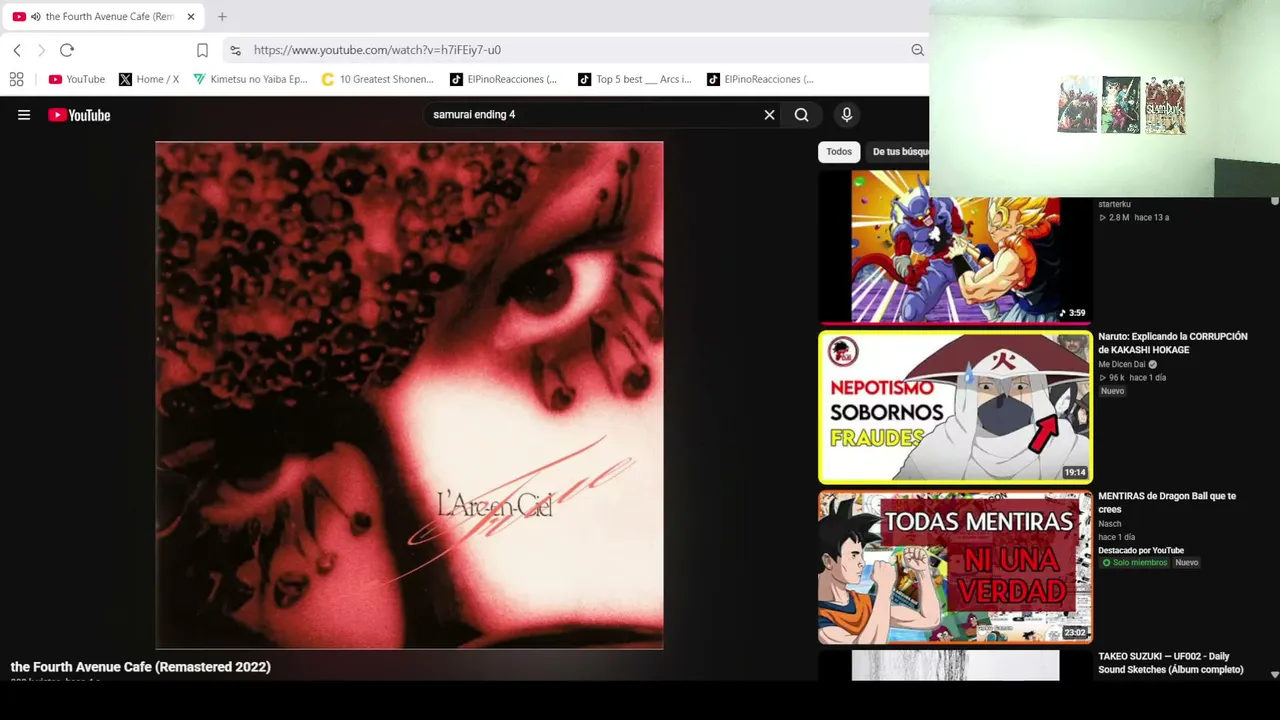Click the Solo miembros badge

[1134, 563]
